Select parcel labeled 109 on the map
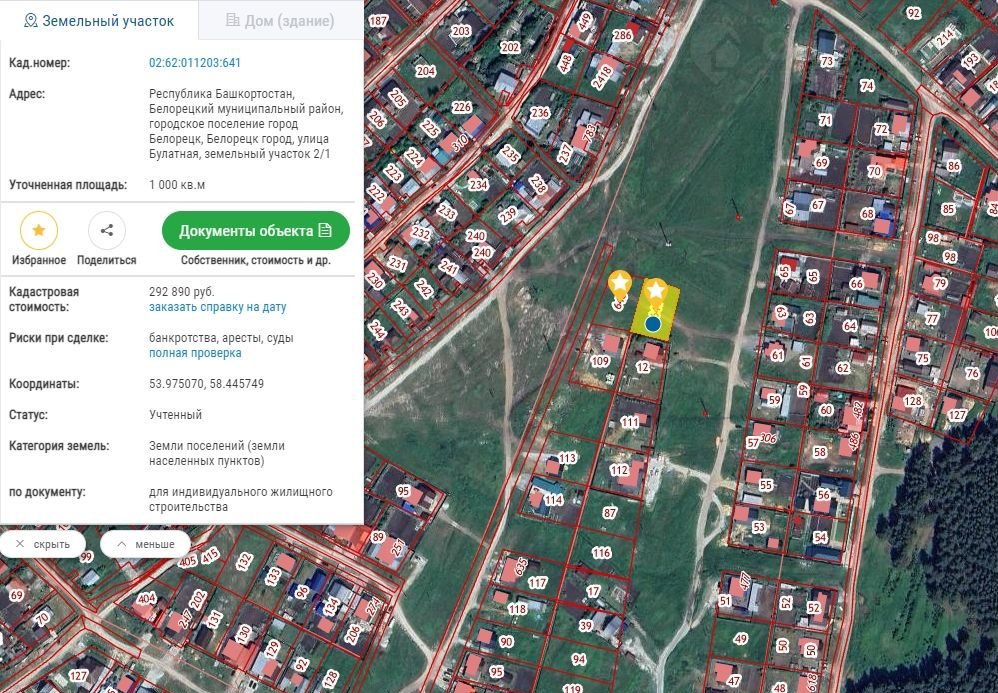This screenshot has width=998, height=693. click(600, 361)
